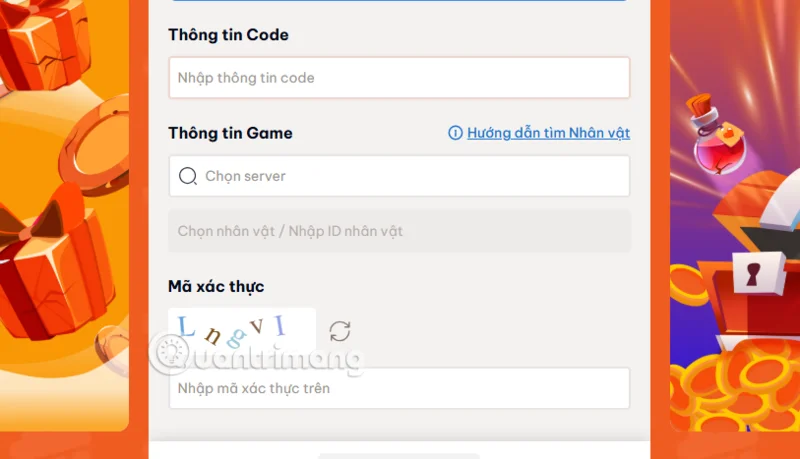Open the Chọn nhân vật / Nhập ID nhân vật selector
800x459 pixels.
click(399, 231)
